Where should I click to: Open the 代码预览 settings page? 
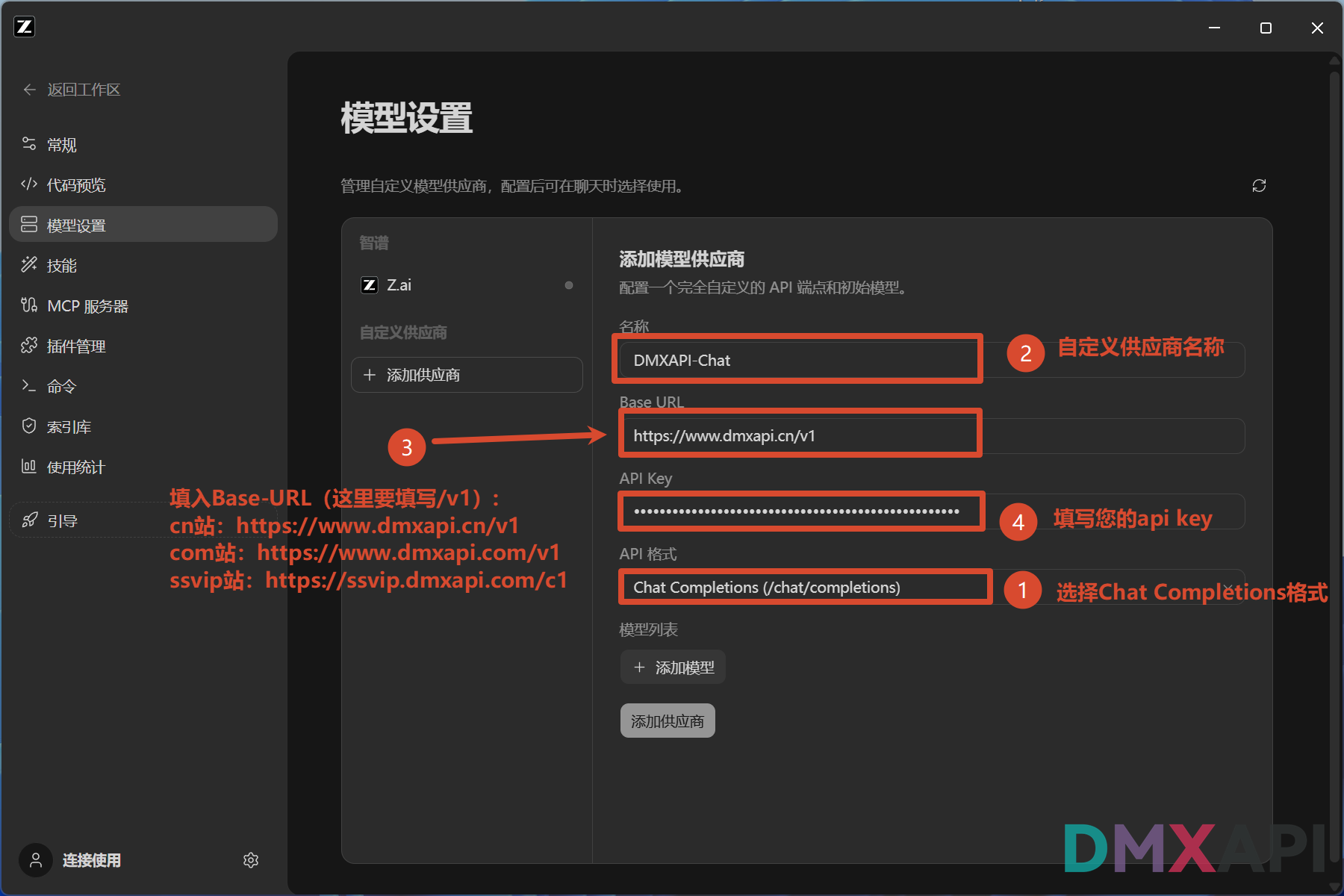click(143, 185)
